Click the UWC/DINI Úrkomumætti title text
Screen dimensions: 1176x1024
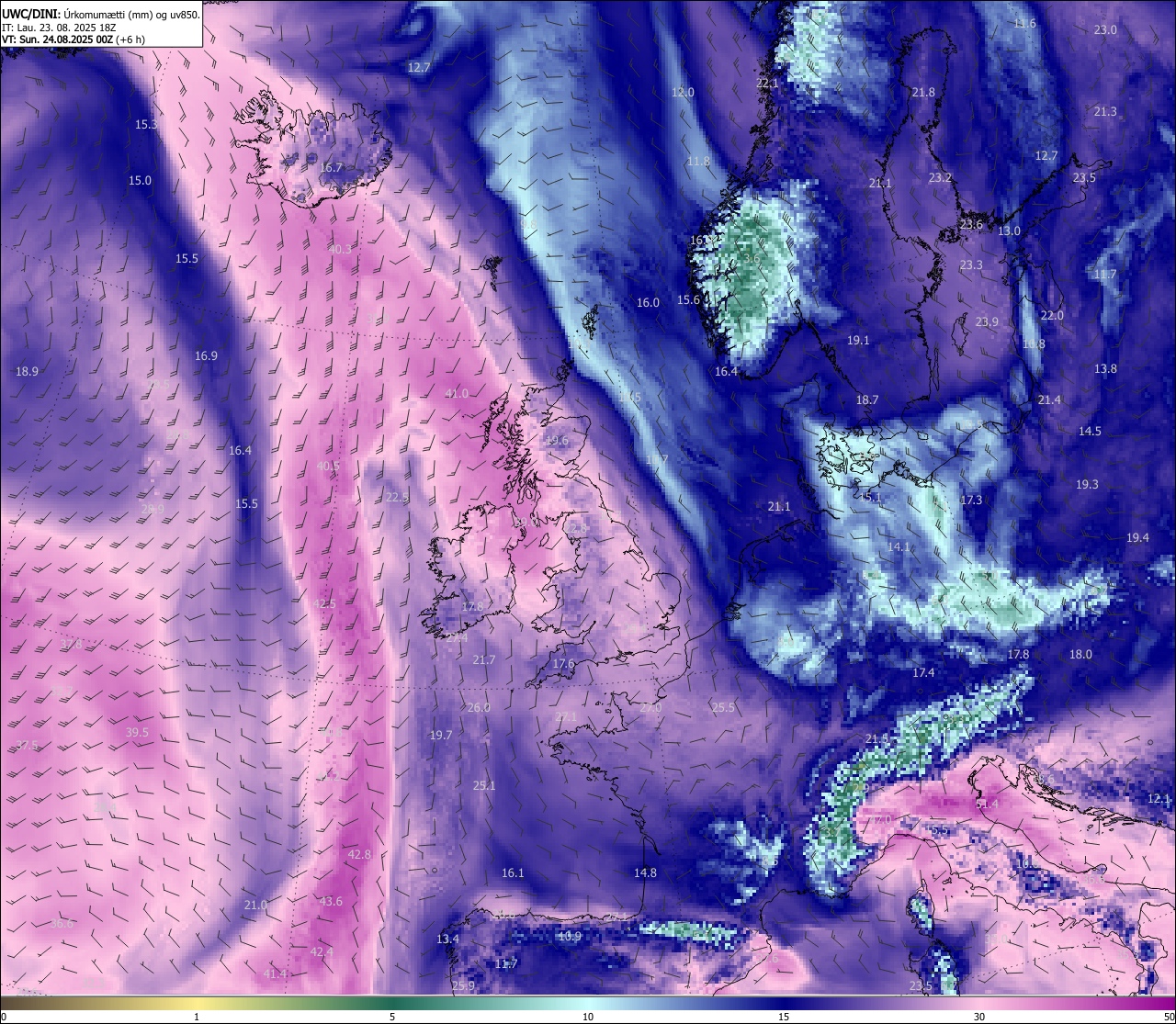101,14
